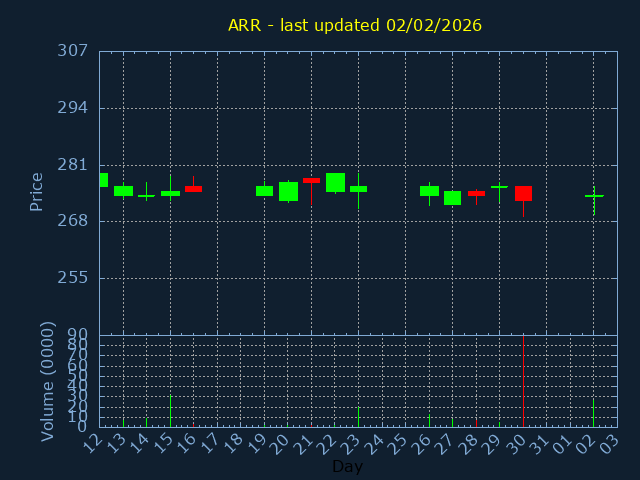Click the day 12 x-axis tick label
The width and height of the screenshot is (640, 480).
95,441
